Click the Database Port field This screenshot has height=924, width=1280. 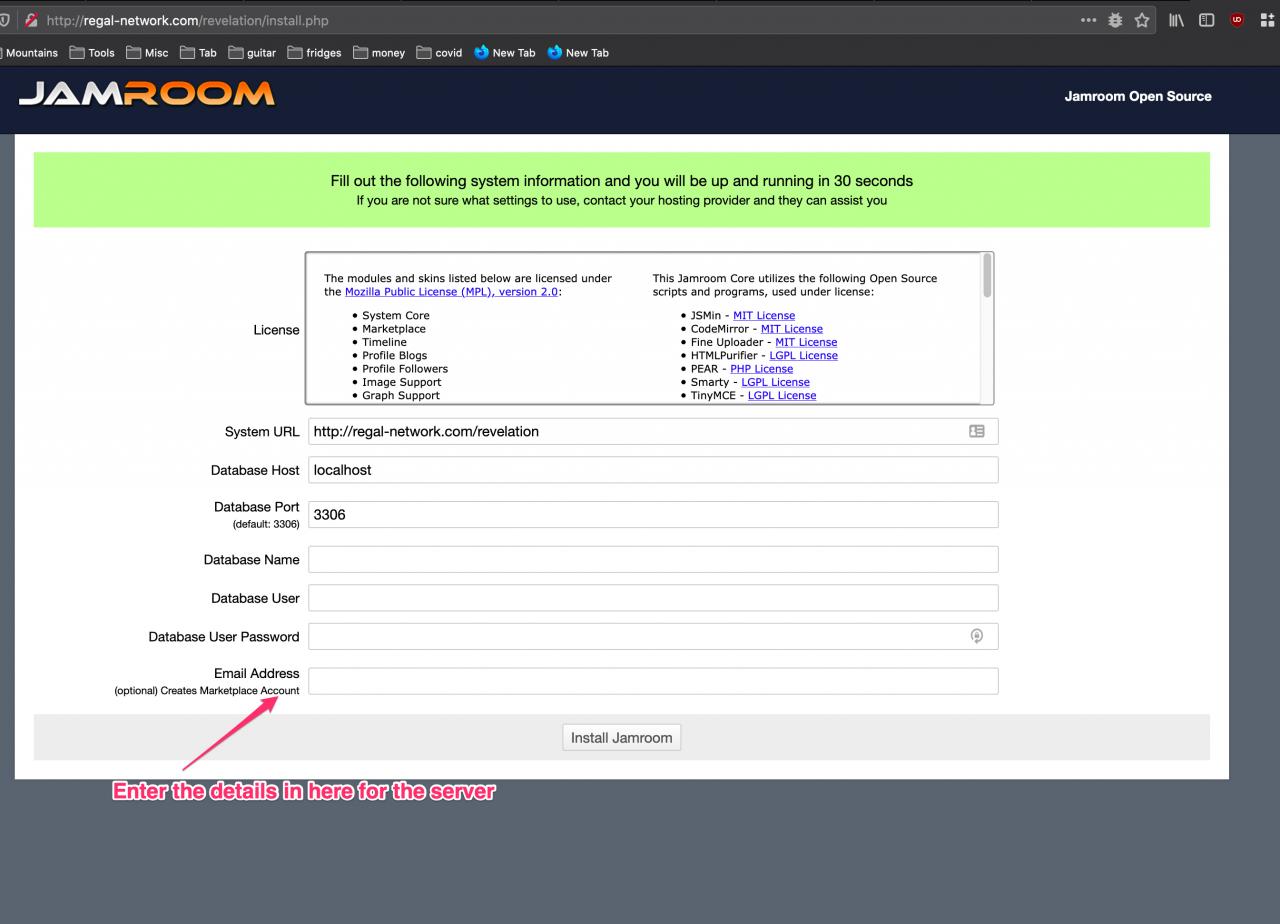click(x=653, y=514)
